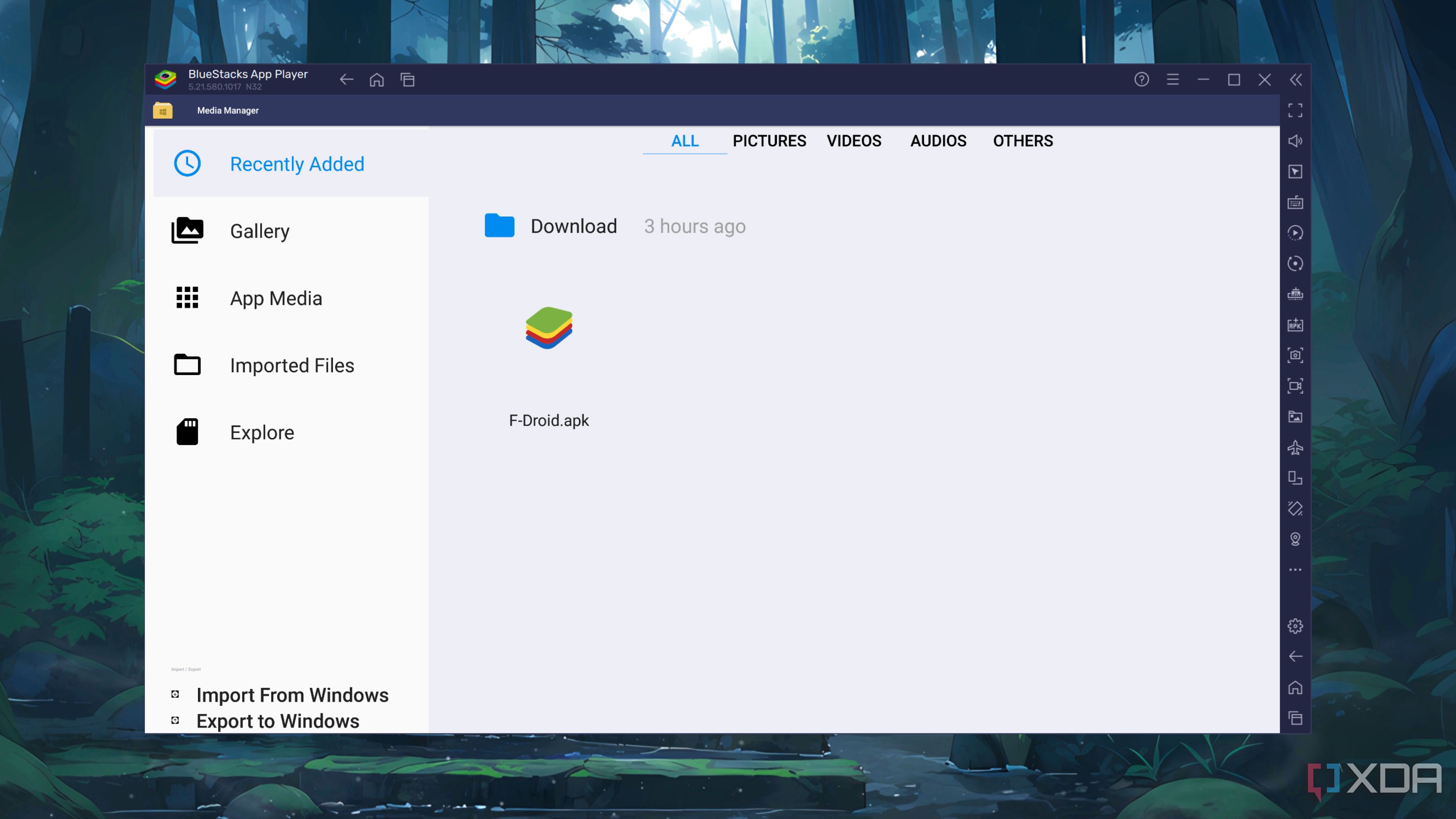Image resolution: width=1456 pixels, height=819 pixels.
Task: Open recent apps icon in title bar
Action: point(408,80)
